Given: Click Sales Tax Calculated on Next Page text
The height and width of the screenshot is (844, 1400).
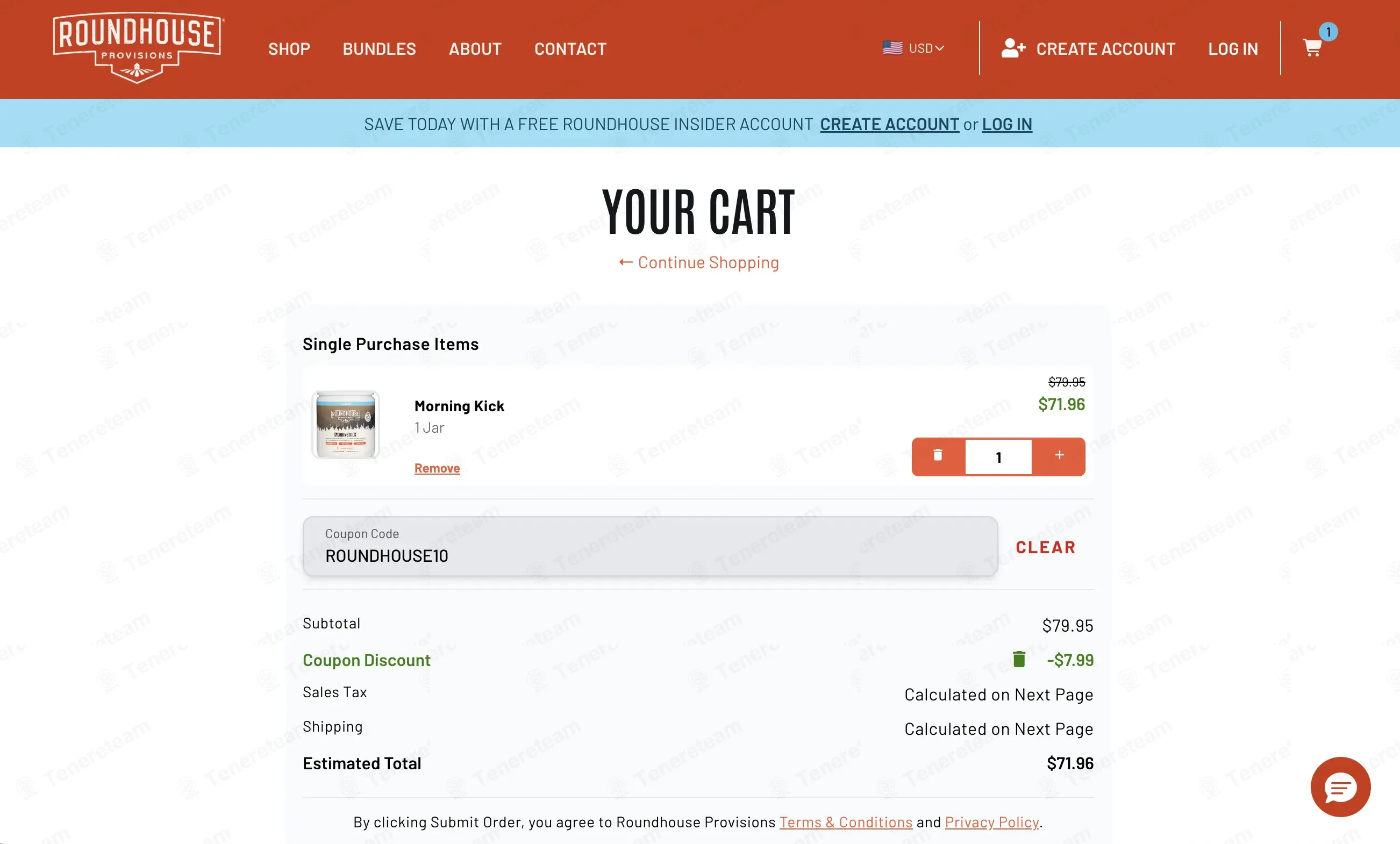Looking at the screenshot, I should coord(999,694).
